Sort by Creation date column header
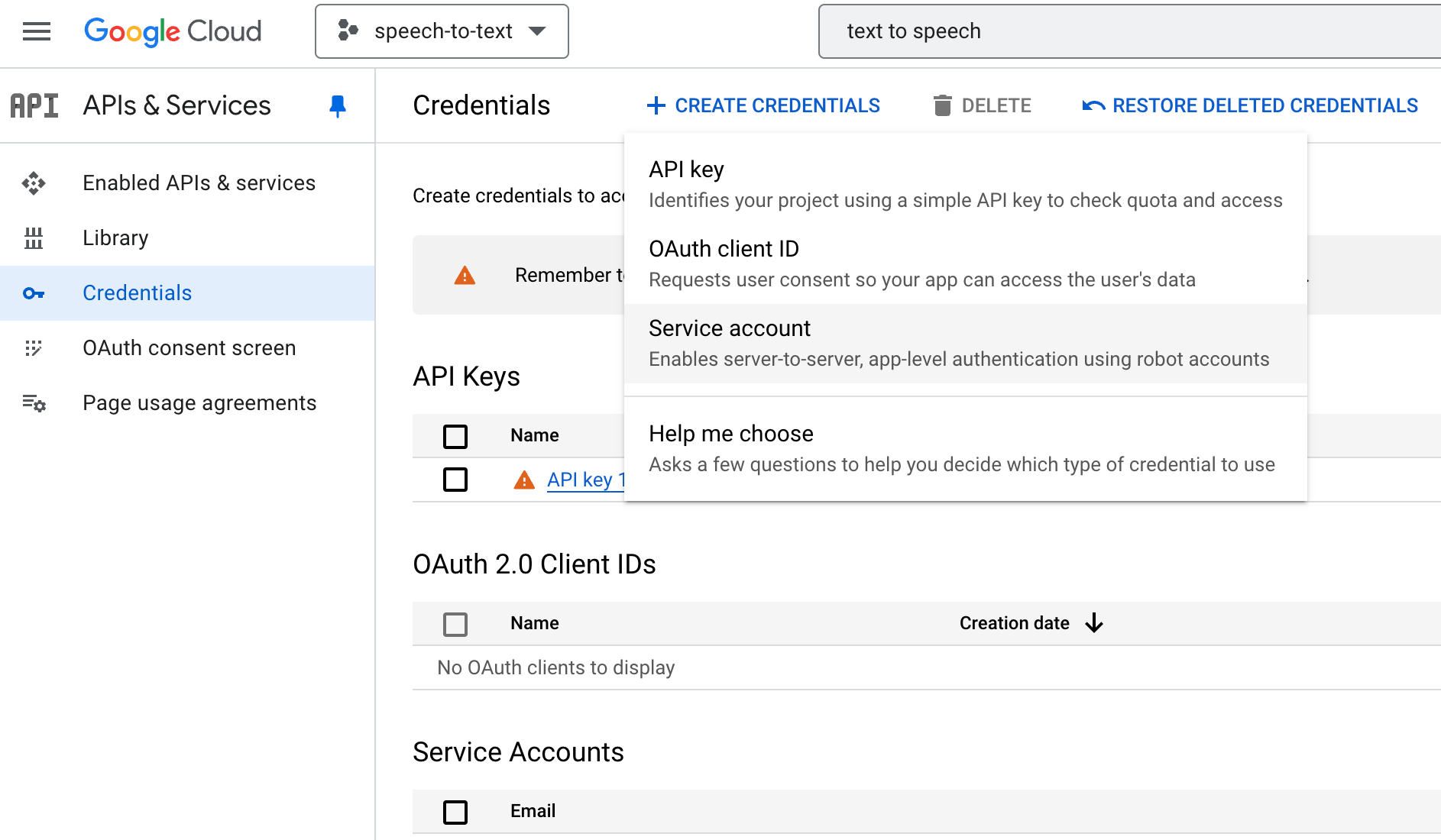This screenshot has height=840, width=1441. coord(1014,623)
